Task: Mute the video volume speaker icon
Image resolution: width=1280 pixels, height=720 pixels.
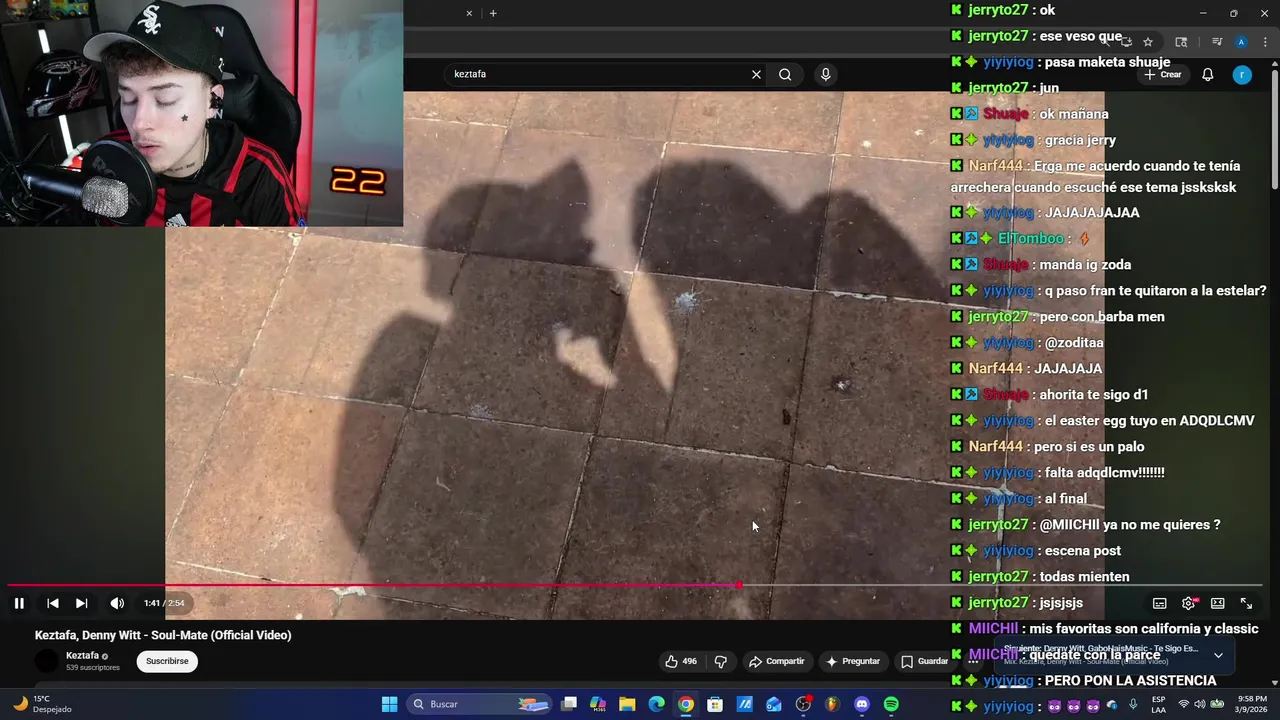Action: (x=117, y=603)
